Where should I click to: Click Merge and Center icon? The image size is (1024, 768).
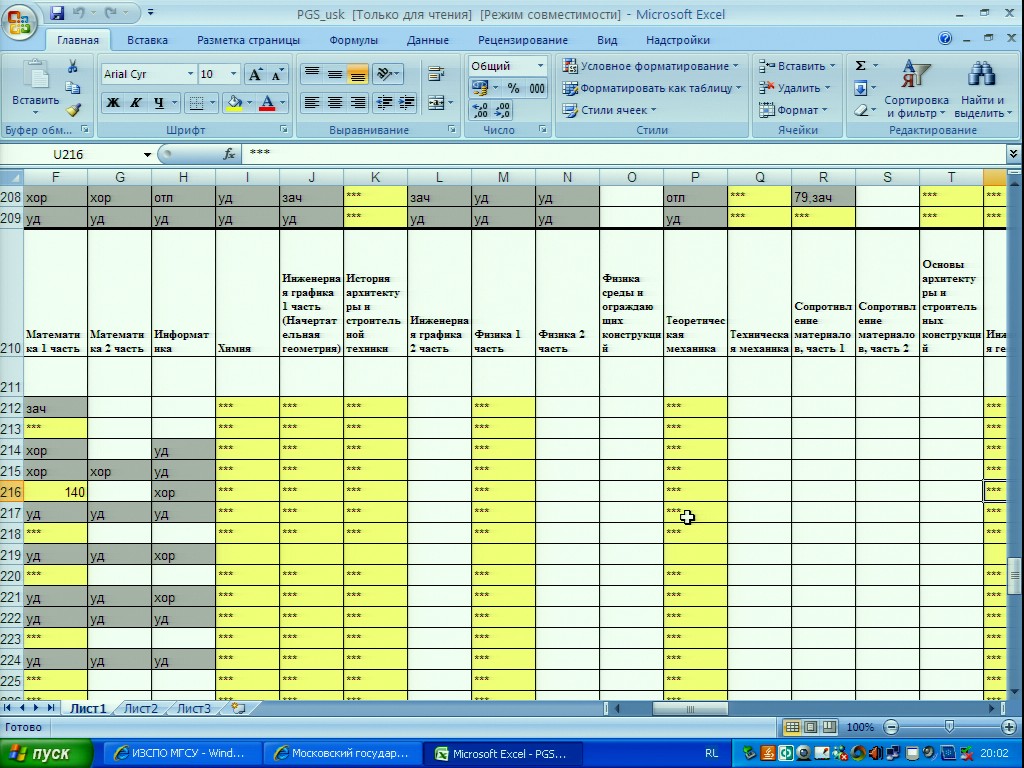436,103
